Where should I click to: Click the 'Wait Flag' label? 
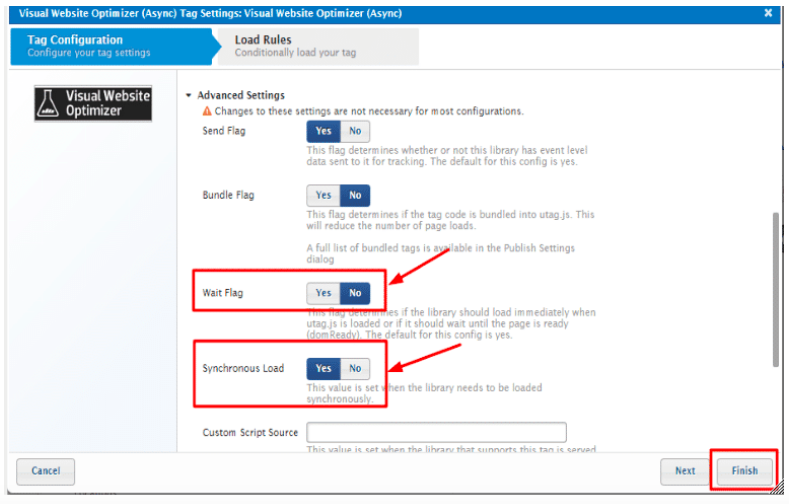tap(222, 293)
